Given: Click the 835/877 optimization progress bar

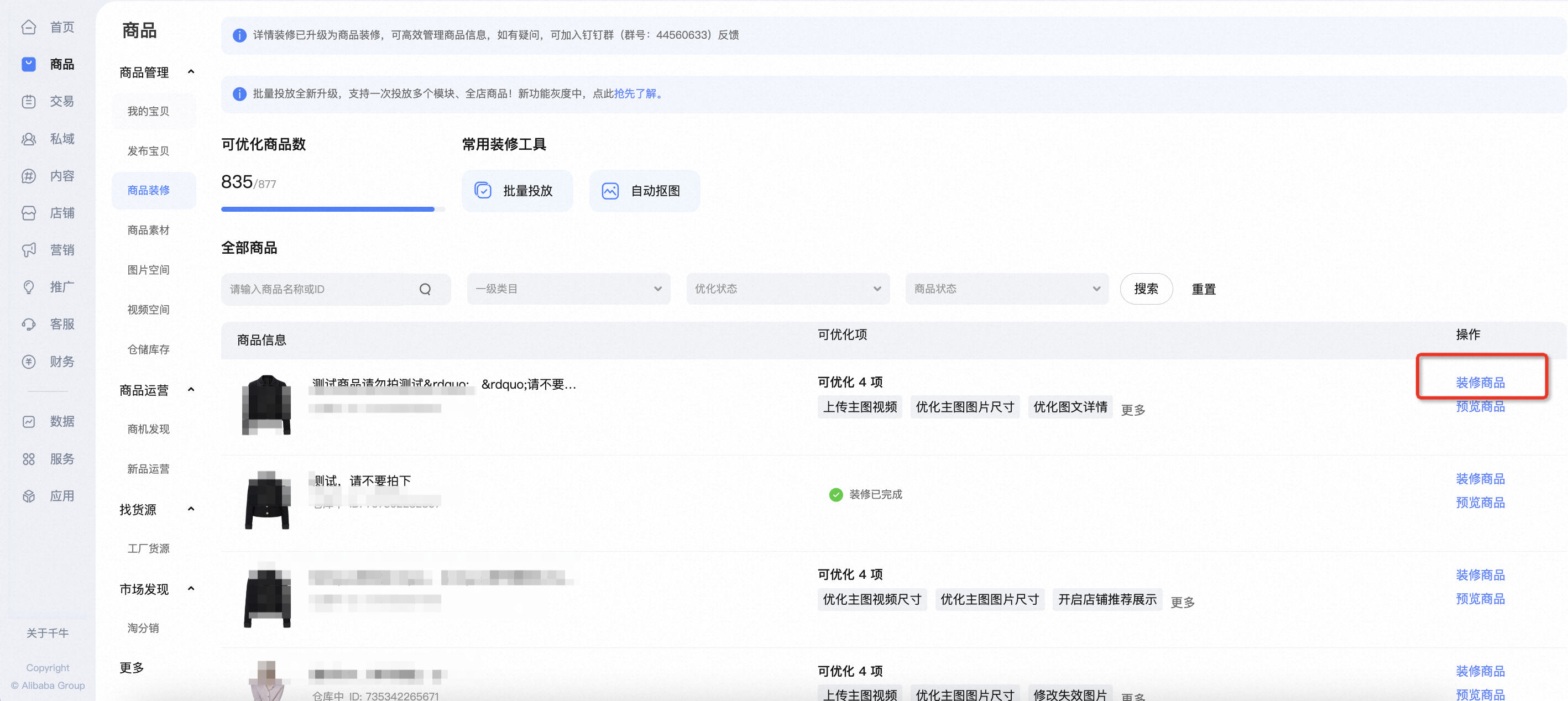Looking at the screenshot, I should tap(332, 209).
